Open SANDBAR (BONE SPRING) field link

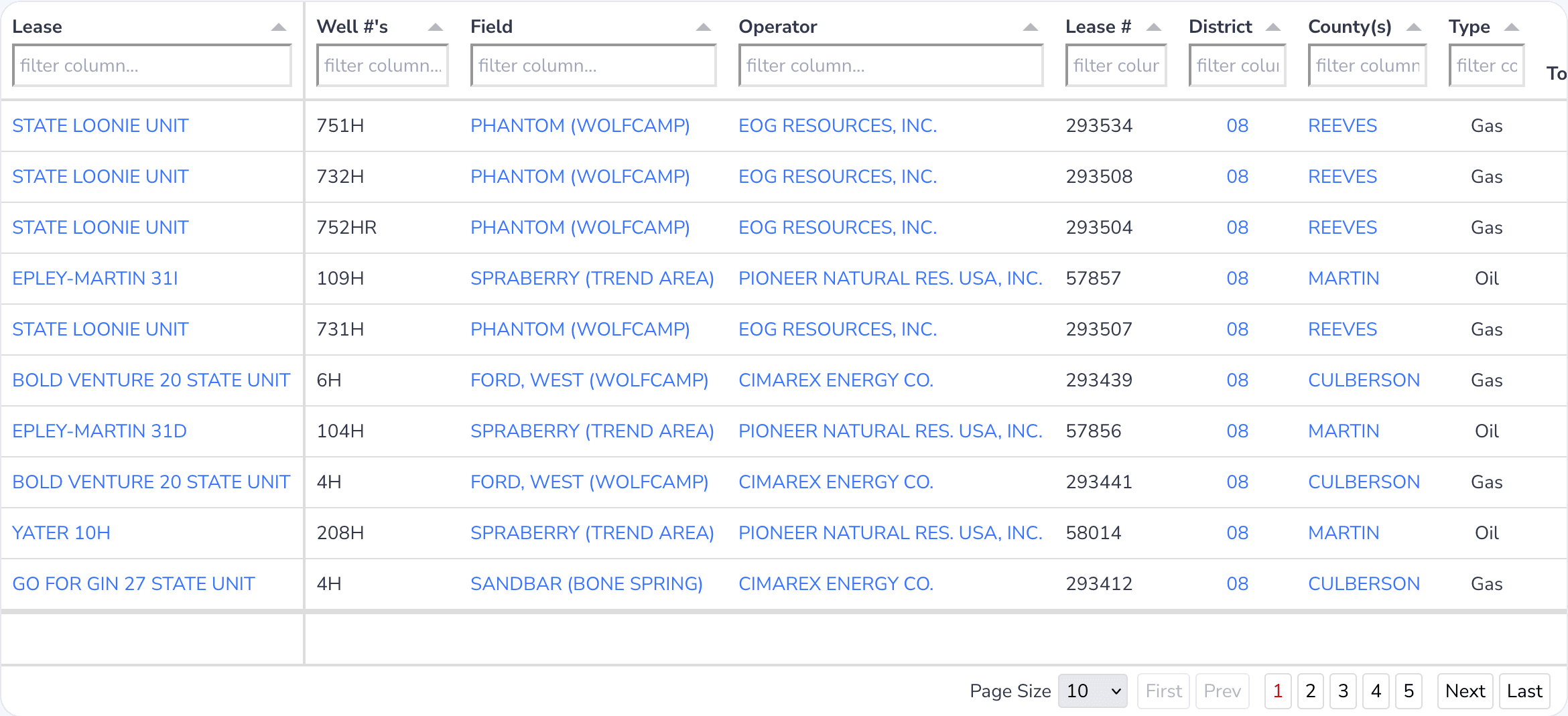(x=587, y=583)
